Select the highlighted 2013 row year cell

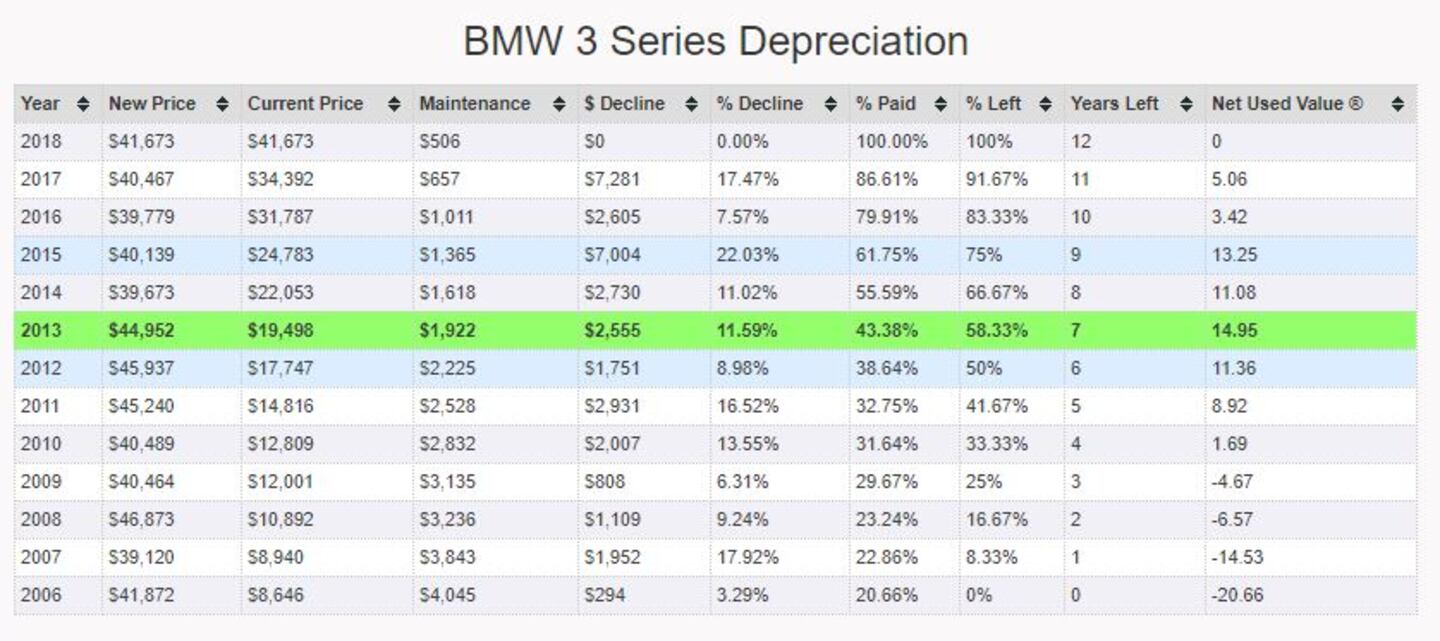[x=41, y=331]
